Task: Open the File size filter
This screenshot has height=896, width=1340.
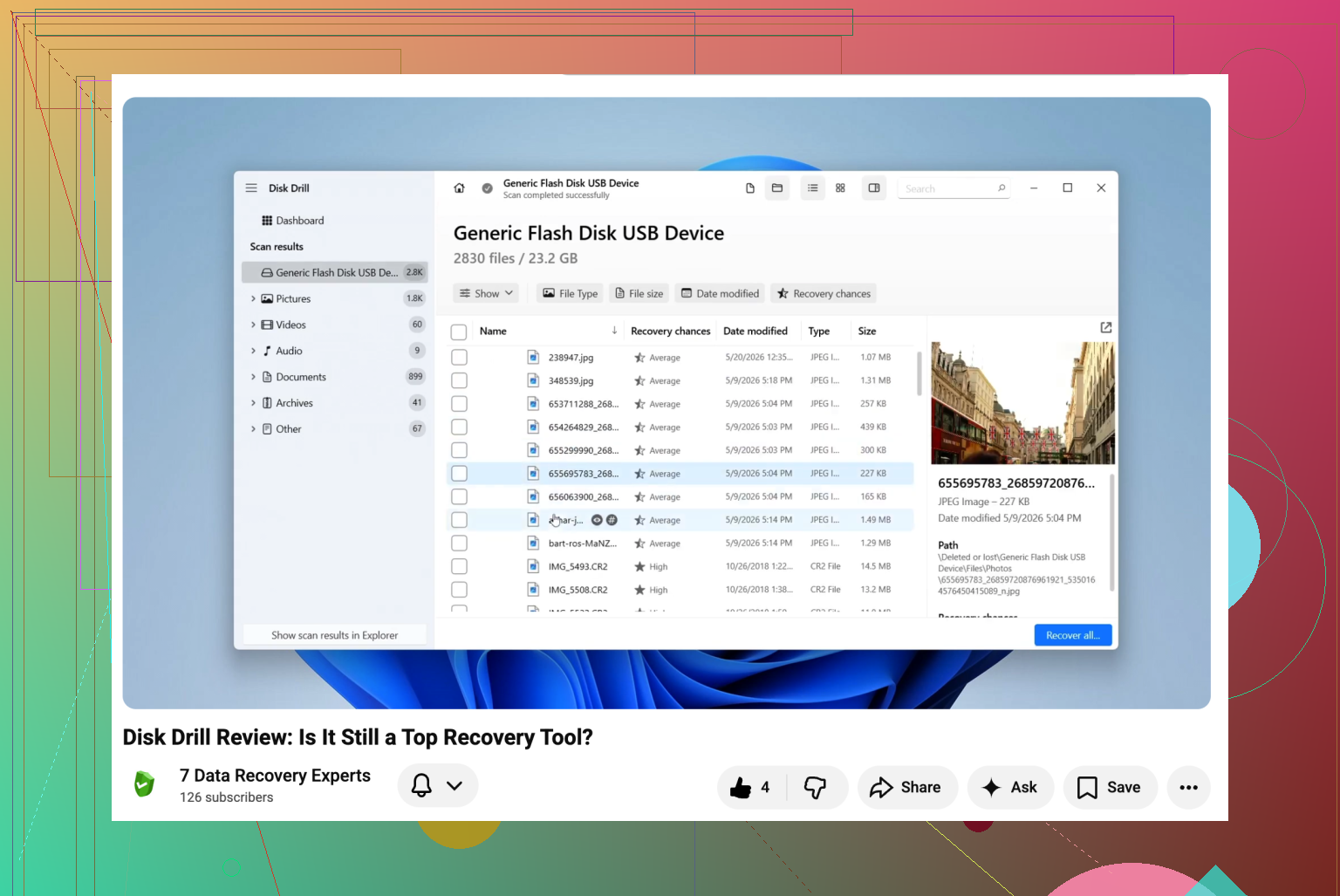Action: pyautogui.click(x=639, y=293)
